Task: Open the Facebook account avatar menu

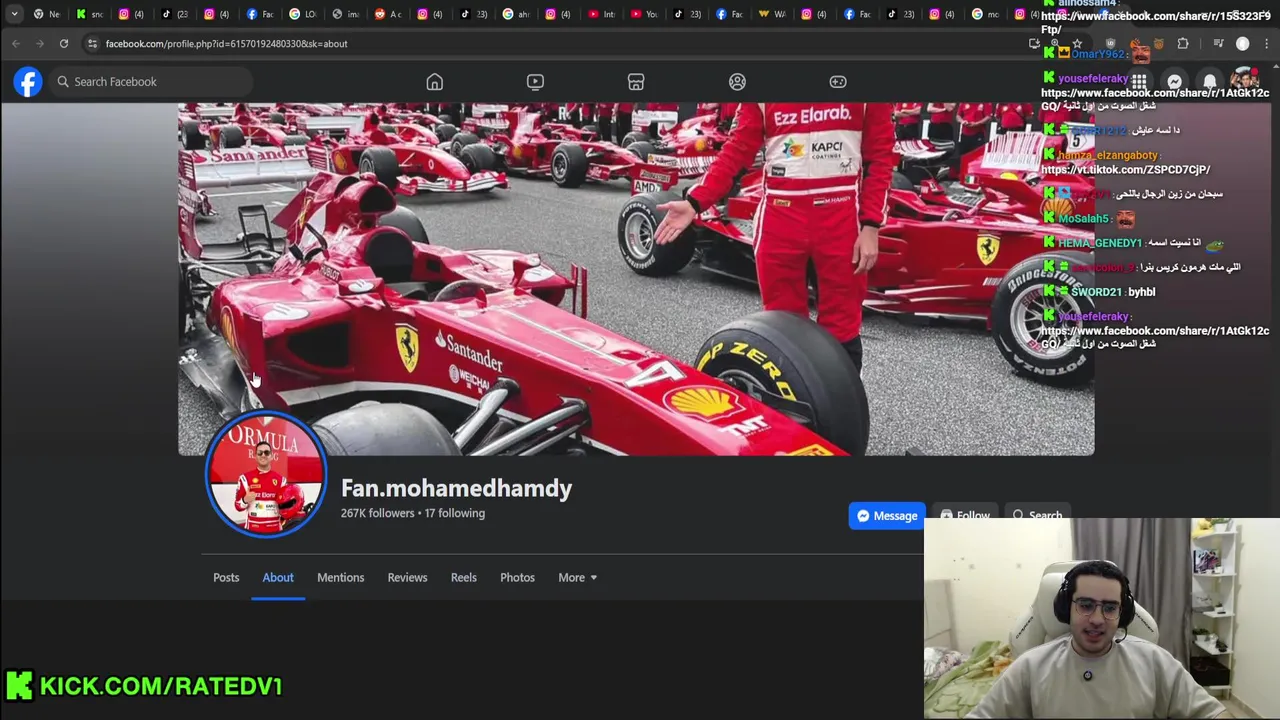Action: (1244, 82)
